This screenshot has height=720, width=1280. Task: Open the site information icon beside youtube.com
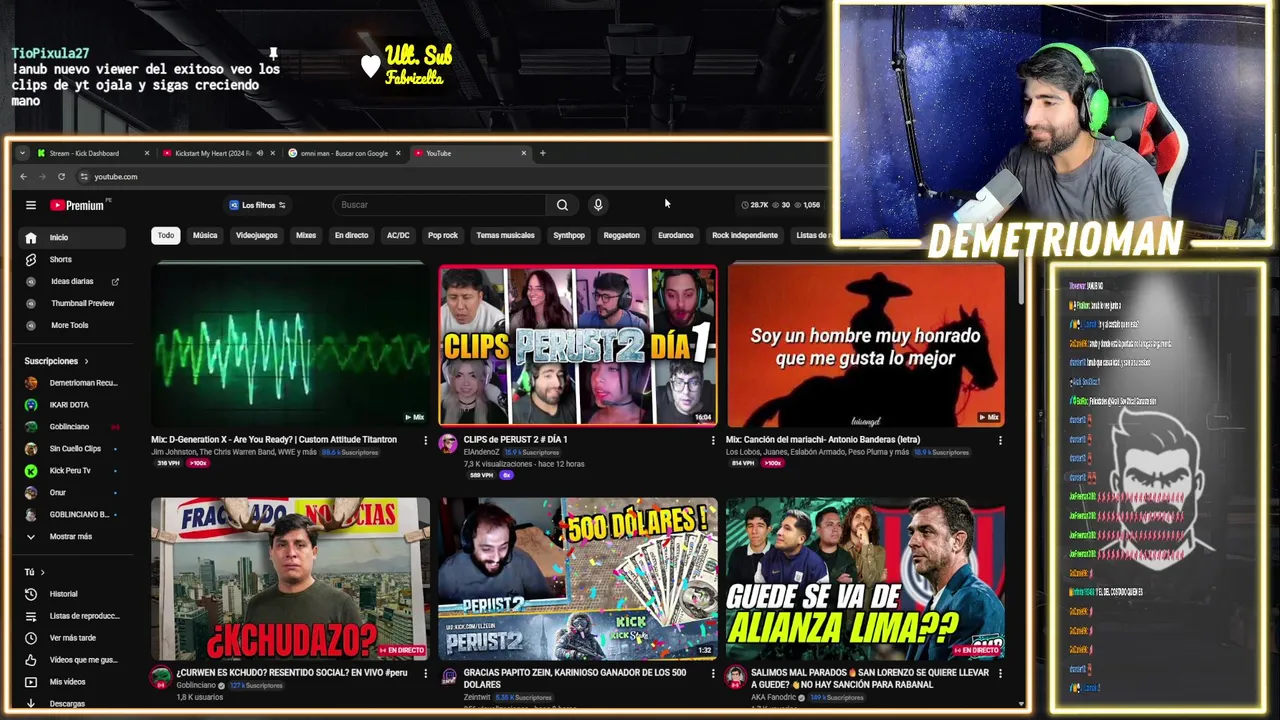click(83, 177)
